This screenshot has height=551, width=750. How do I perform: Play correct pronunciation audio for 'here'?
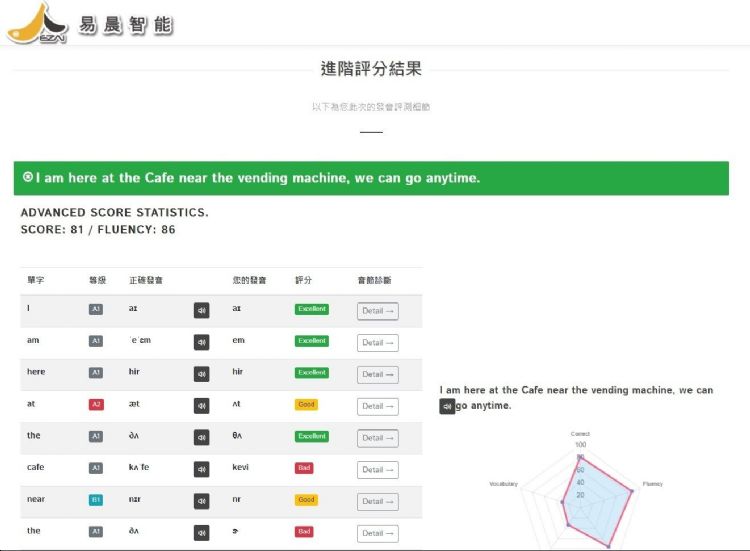[201, 374]
